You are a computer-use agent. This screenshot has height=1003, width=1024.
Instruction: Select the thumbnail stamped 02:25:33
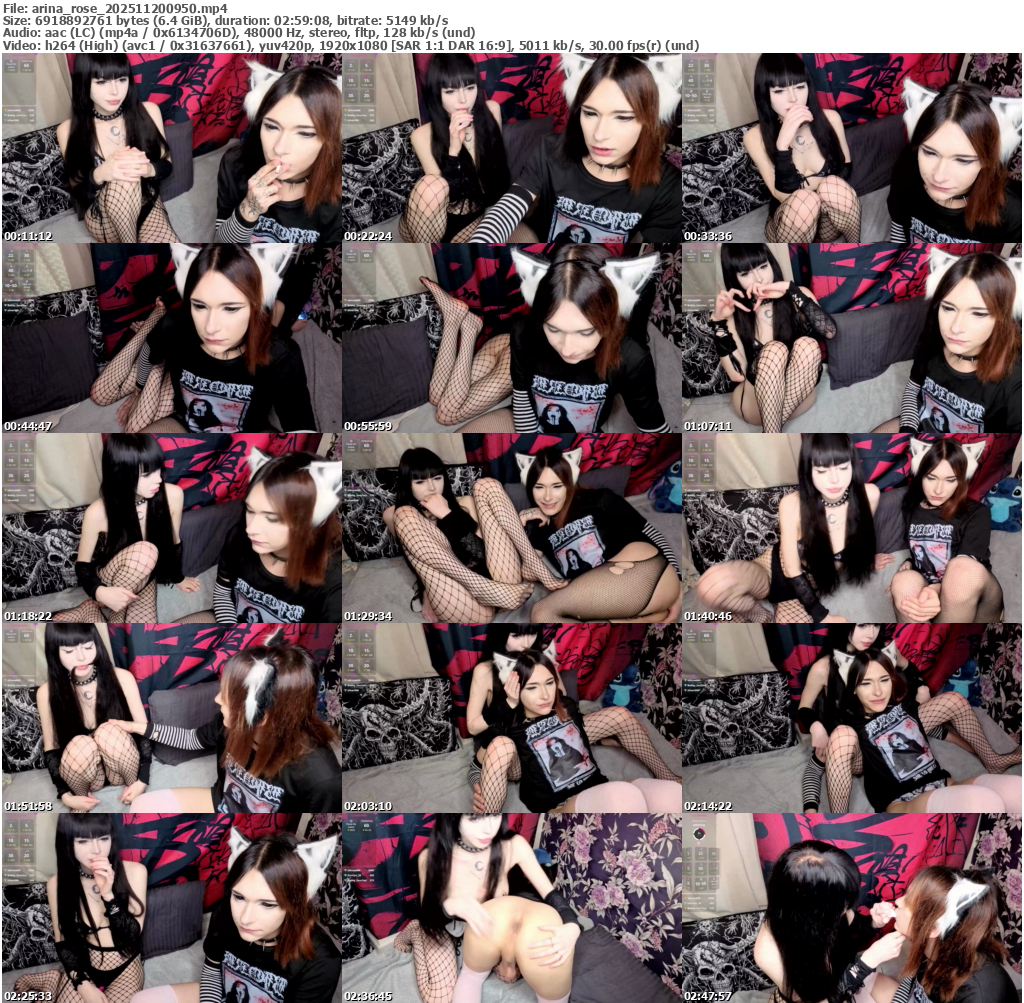tap(171, 908)
